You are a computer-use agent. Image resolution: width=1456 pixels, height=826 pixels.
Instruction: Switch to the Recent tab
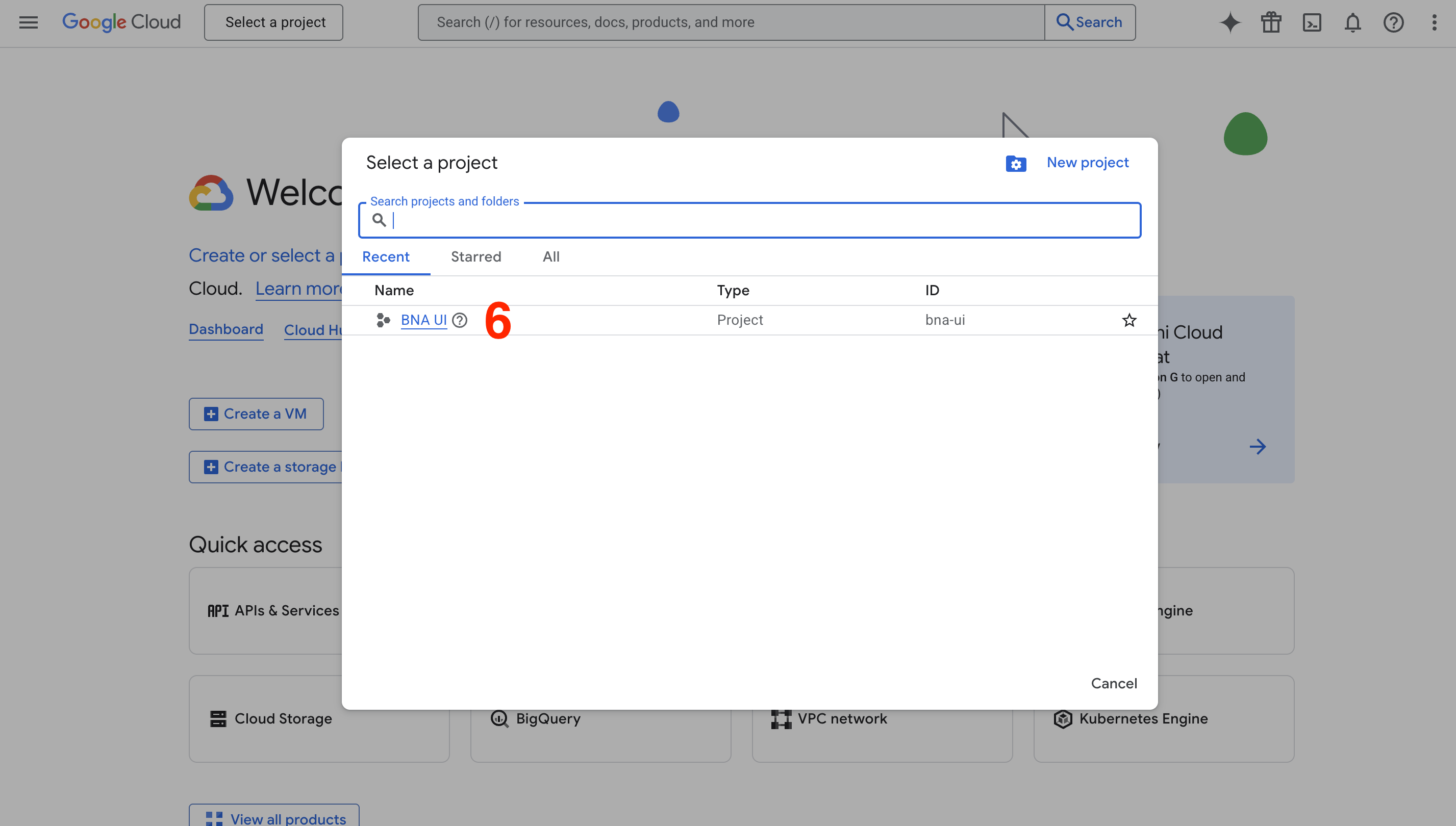click(386, 256)
